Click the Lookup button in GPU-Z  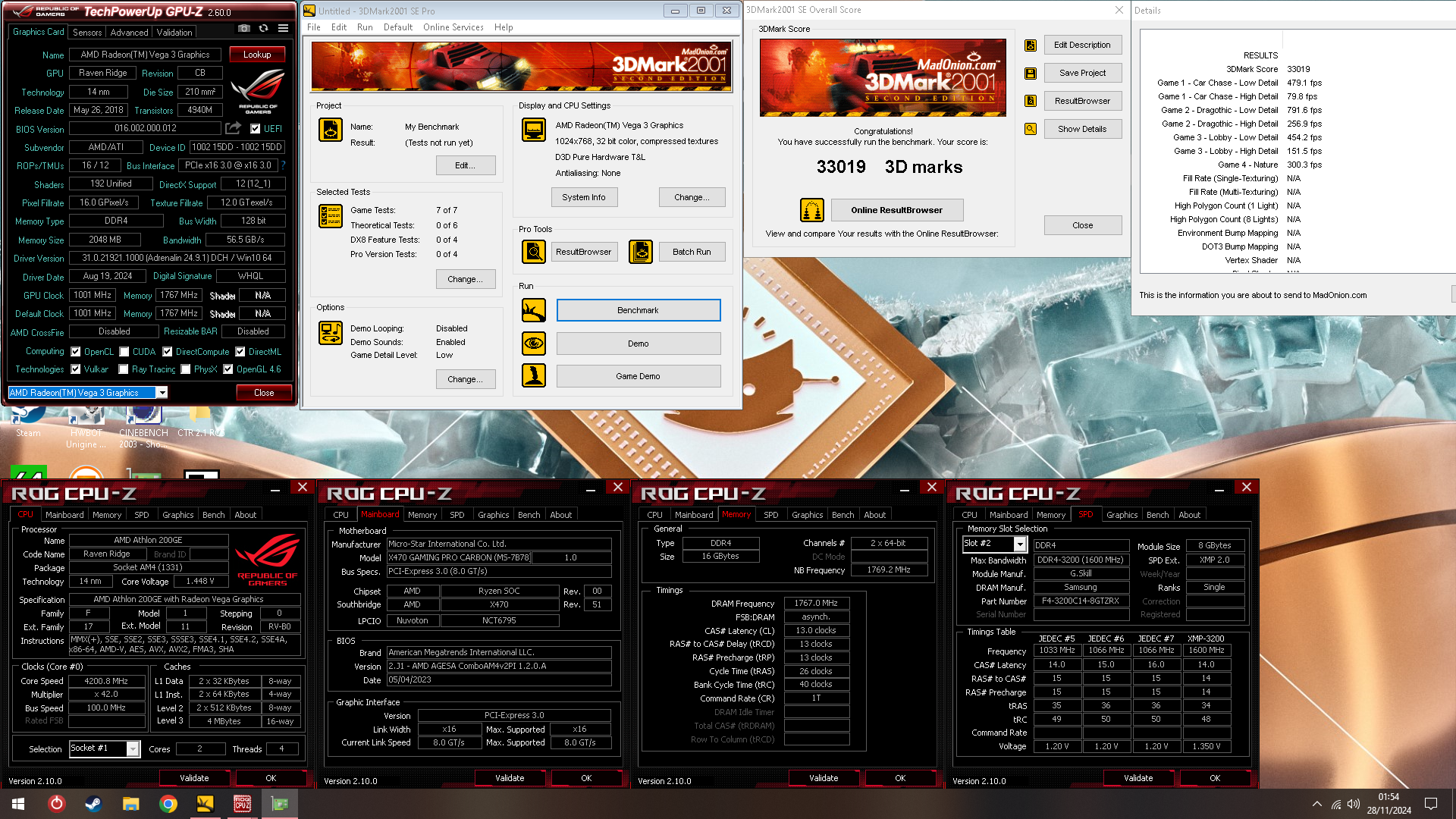pos(257,55)
